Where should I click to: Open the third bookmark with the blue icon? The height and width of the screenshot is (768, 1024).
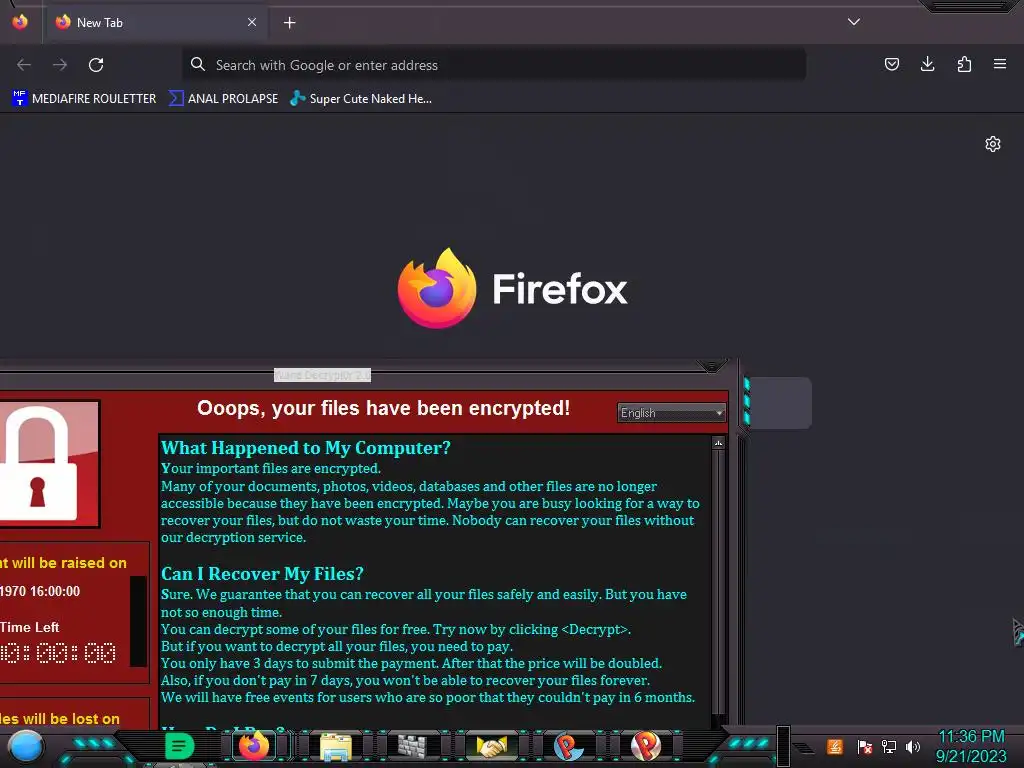[x=361, y=99]
